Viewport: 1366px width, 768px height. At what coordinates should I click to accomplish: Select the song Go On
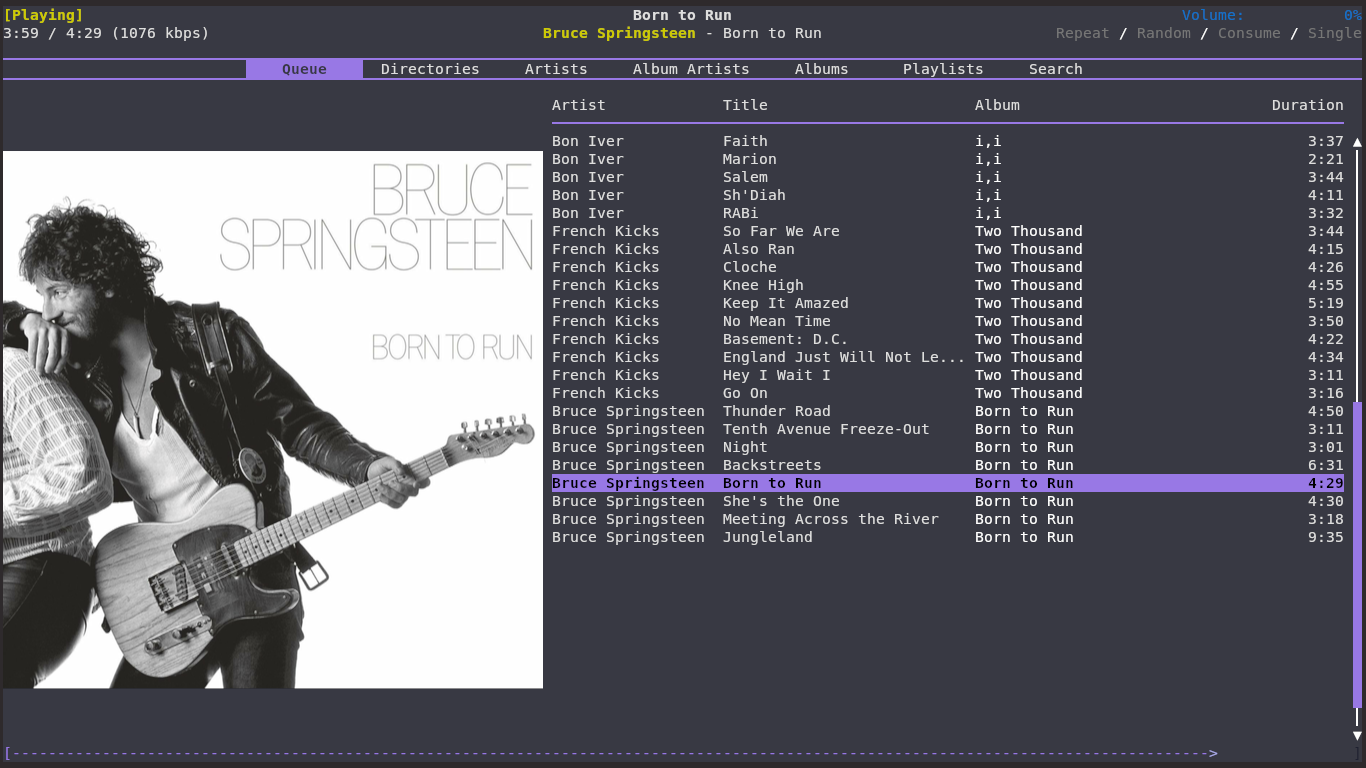948,393
